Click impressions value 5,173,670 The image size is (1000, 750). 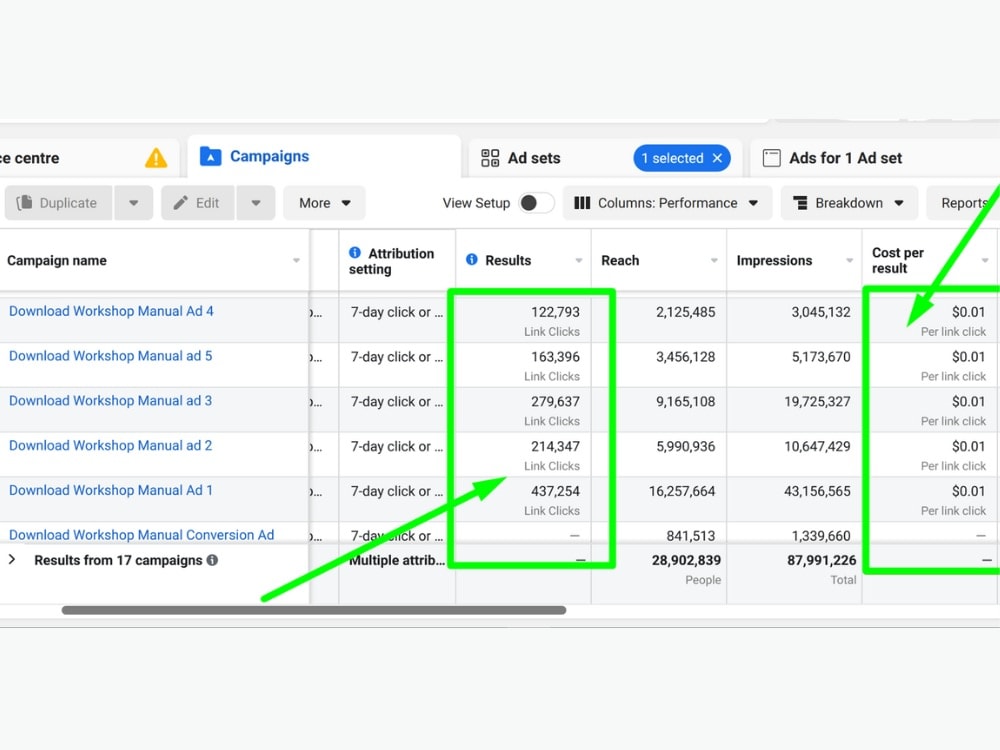[x=821, y=357]
